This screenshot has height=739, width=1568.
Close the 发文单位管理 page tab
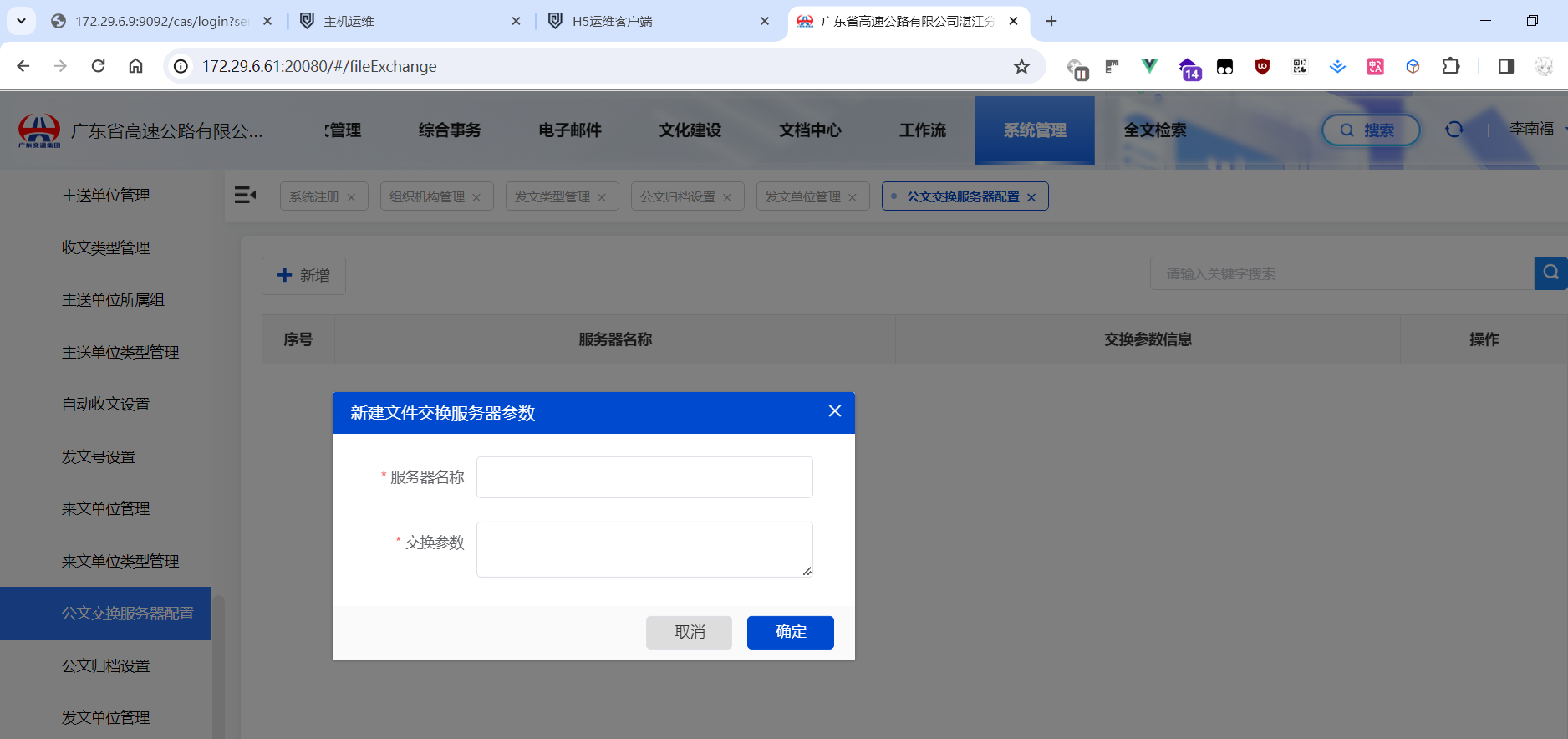click(853, 198)
